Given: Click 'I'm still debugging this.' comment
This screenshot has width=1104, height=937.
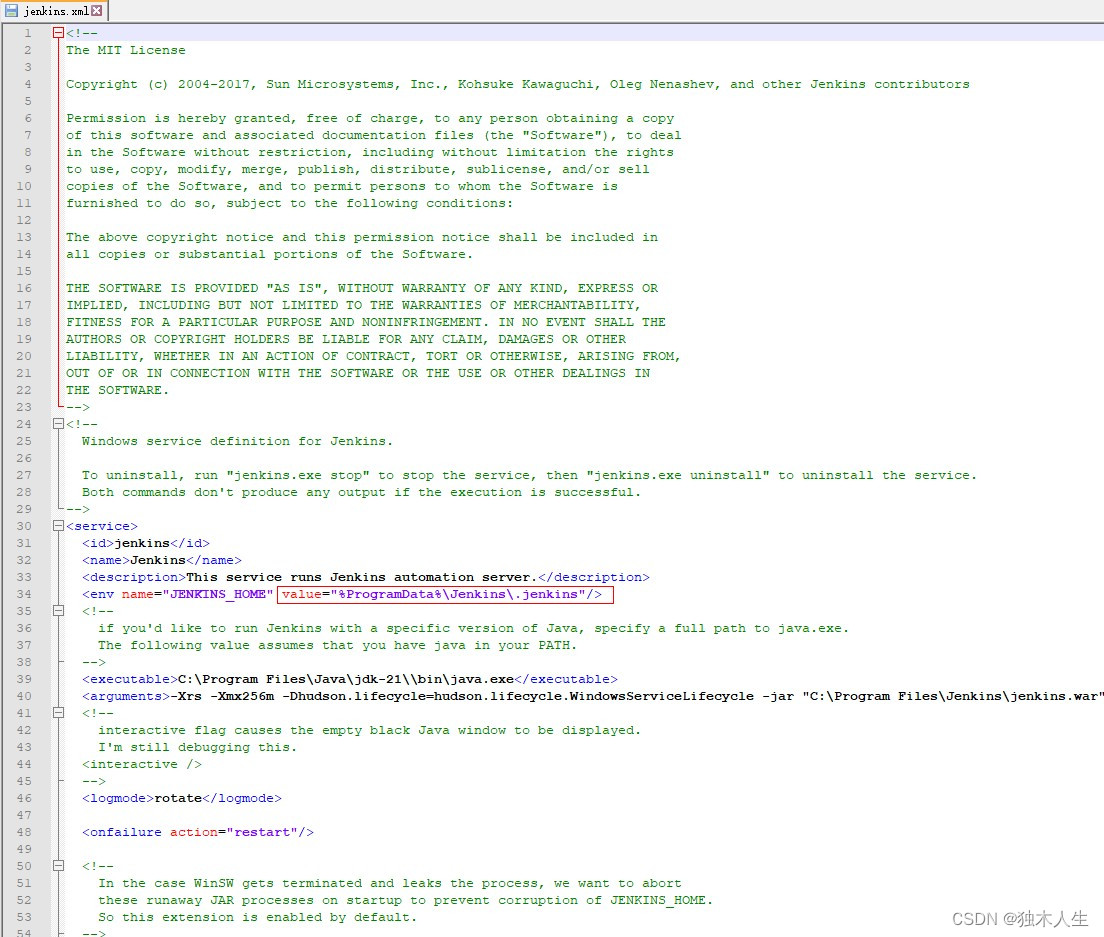Looking at the screenshot, I should point(198,747).
